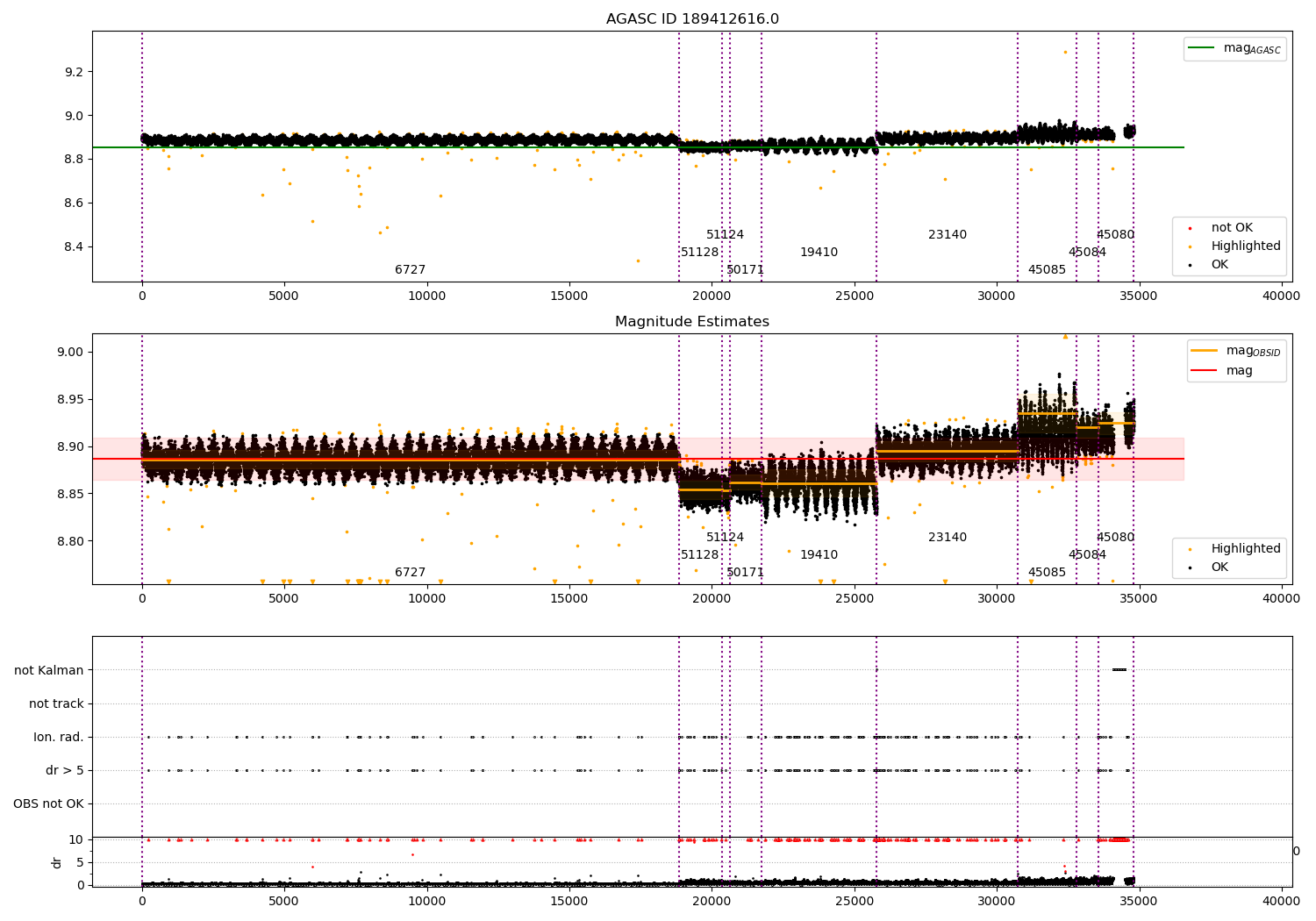This screenshot has width=1316, height=921.
Task: Select OBSID label 51128 in the AGASC plot
Action: coord(699,253)
